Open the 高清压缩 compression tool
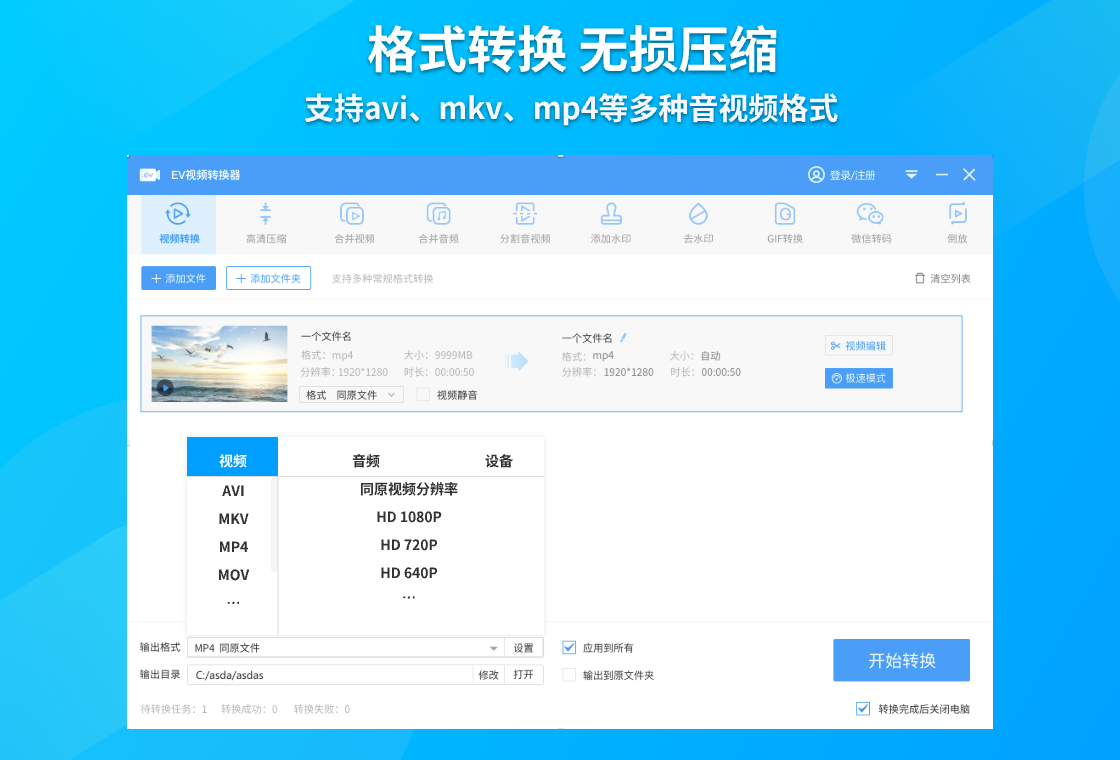The width and height of the screenshot is (1120, 760). coord(266,224)
